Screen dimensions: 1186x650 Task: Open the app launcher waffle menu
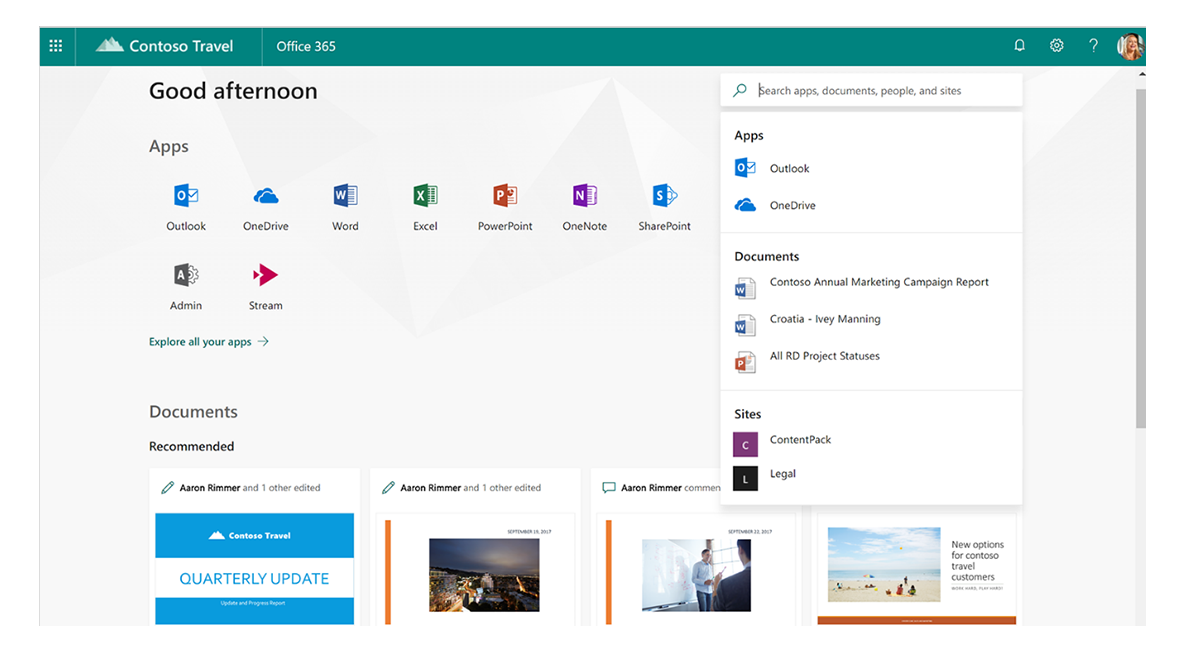click(x=56, y=46)
